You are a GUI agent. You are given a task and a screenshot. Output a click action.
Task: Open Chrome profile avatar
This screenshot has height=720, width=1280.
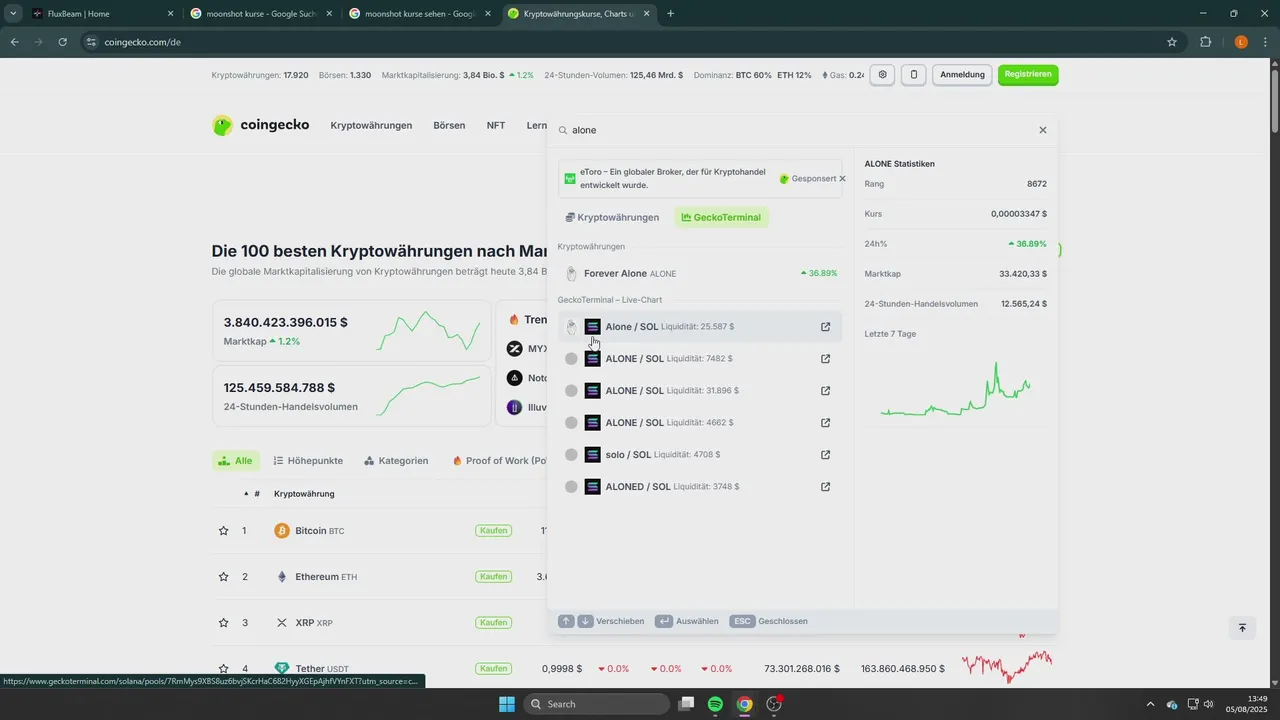point(1241,42)
